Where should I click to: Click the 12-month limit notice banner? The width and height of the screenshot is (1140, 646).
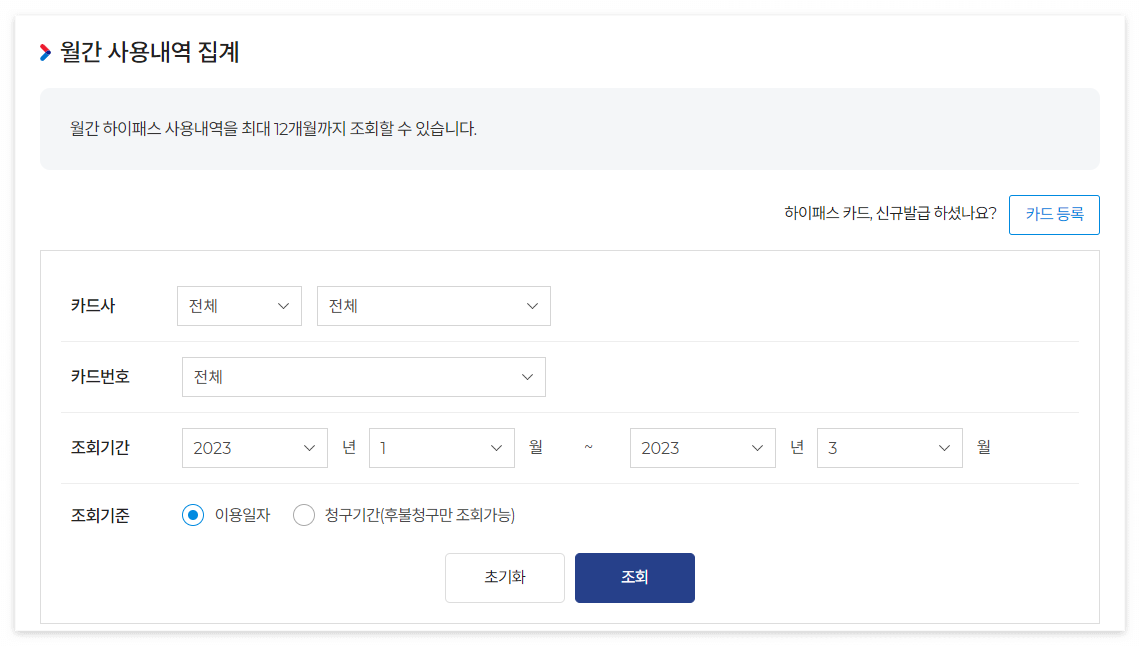[x=570, y=129]
